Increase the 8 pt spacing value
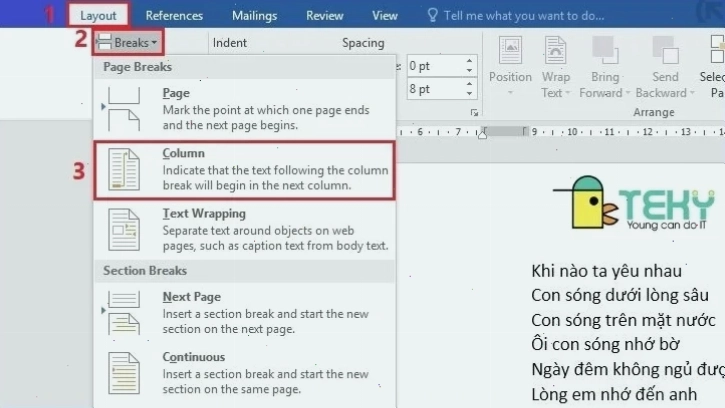This screenshot has width=725, height=408. [469, 84]
